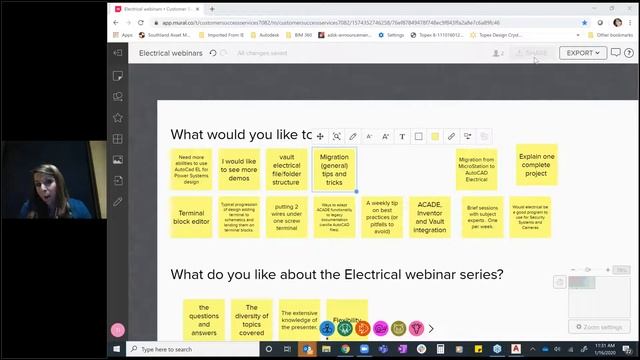Select the draw pencil tool in sidebar
This screenshot has width=640, height=360.
pos(118,202)
